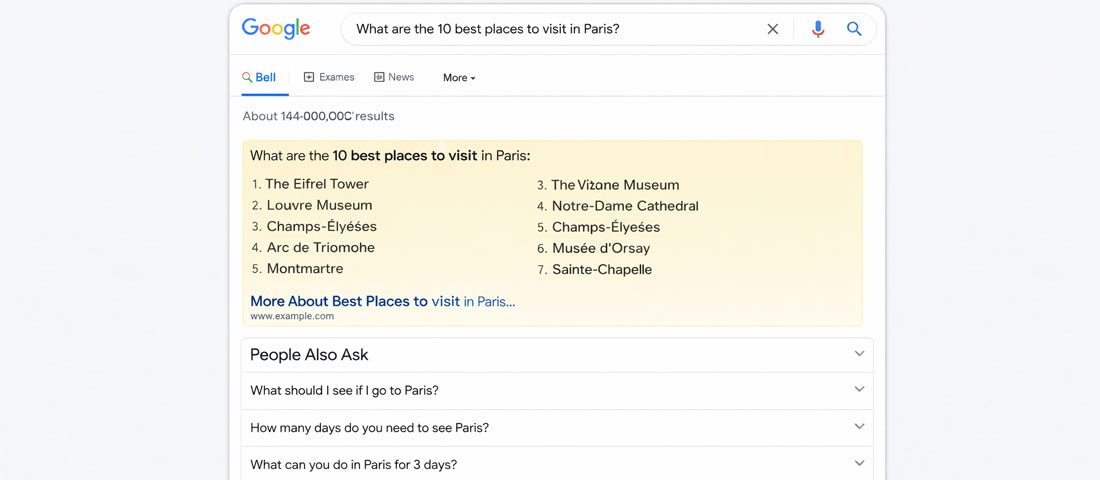1100x480 pixels.
Task: Clear the search query with the X icon
Action: pos(772,29)
